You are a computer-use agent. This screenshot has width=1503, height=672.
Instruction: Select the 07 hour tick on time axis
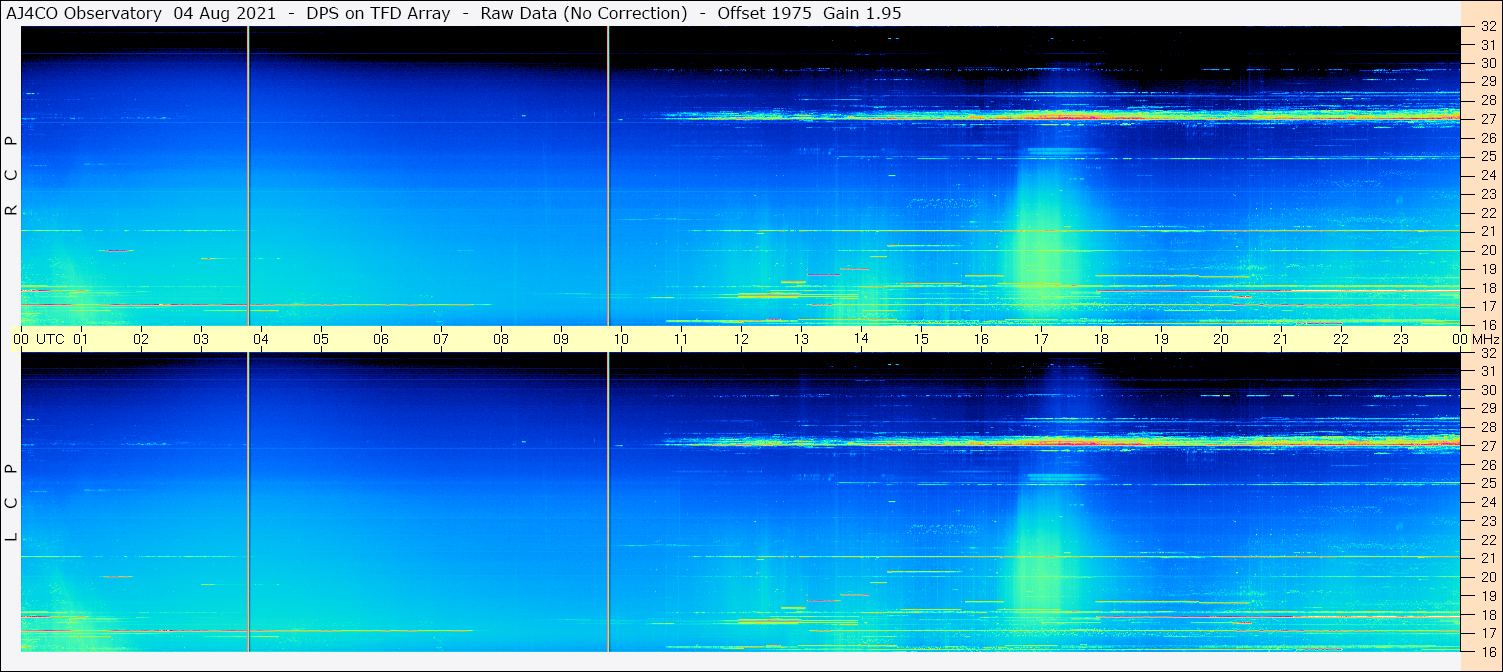(441, 339)
